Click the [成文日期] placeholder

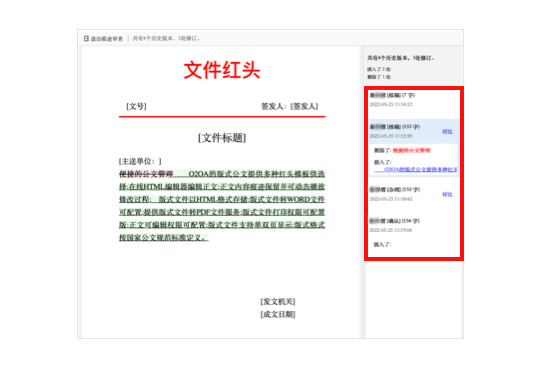[278, 314]
